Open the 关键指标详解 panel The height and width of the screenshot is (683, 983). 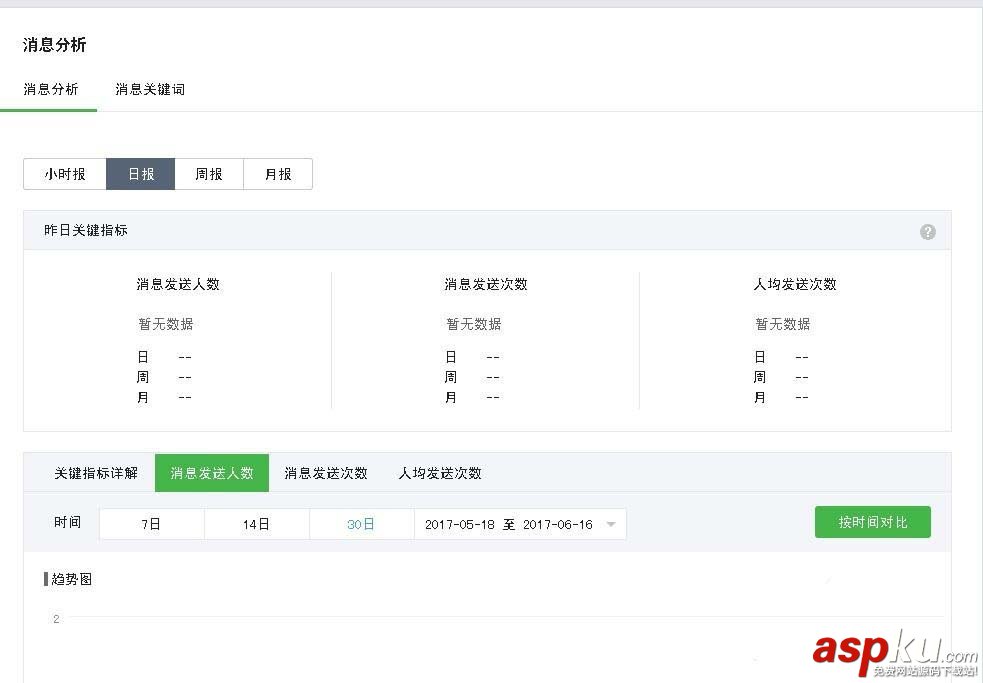coord(97,473)
